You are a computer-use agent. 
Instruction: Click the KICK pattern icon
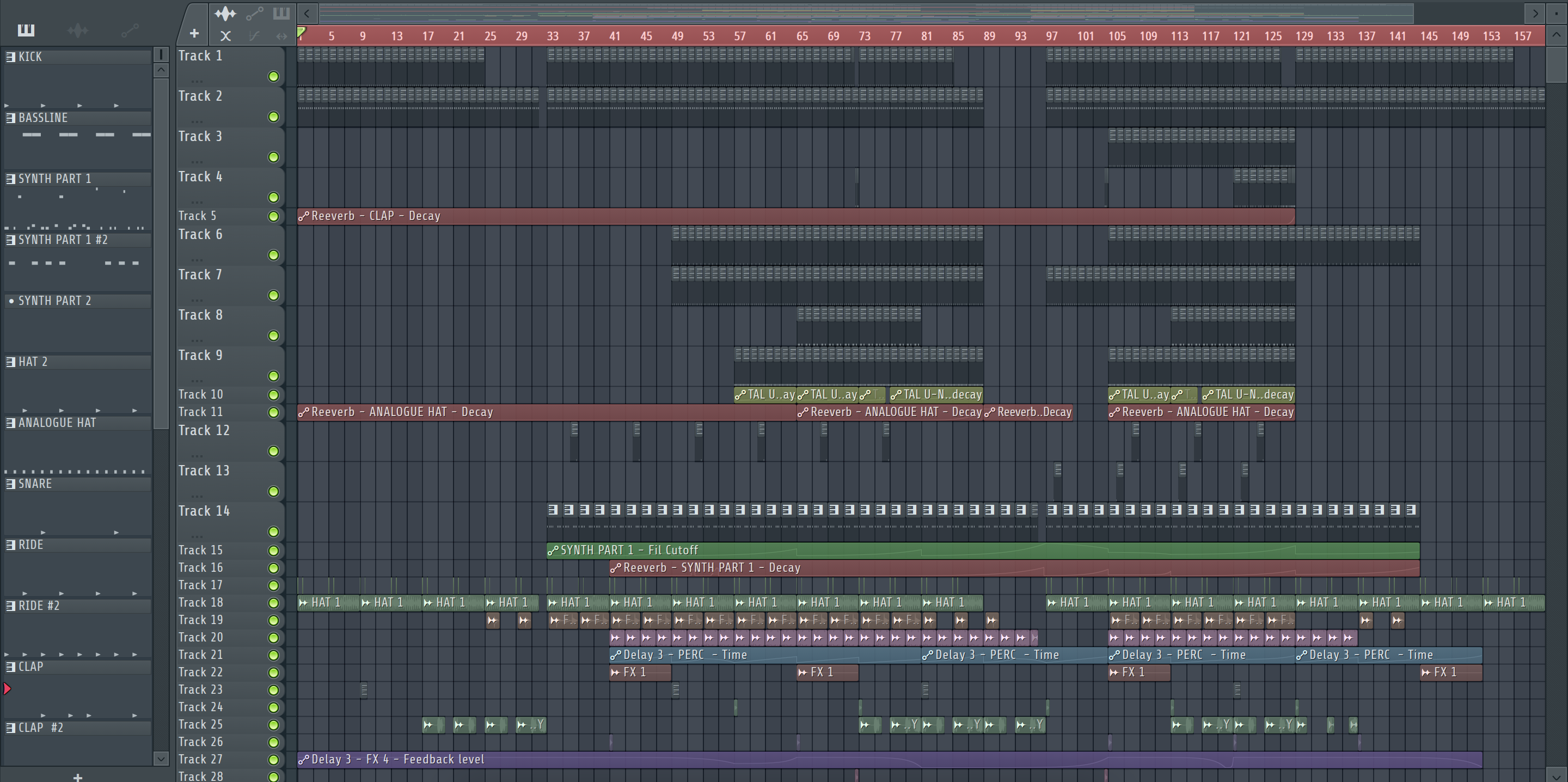pos(10,57)
